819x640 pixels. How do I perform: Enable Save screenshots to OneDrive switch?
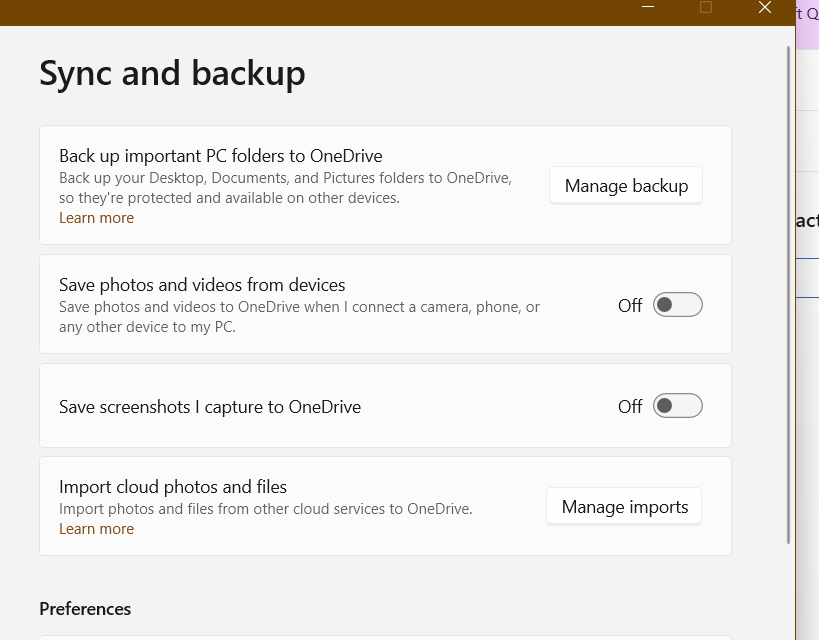click(677, 405)
